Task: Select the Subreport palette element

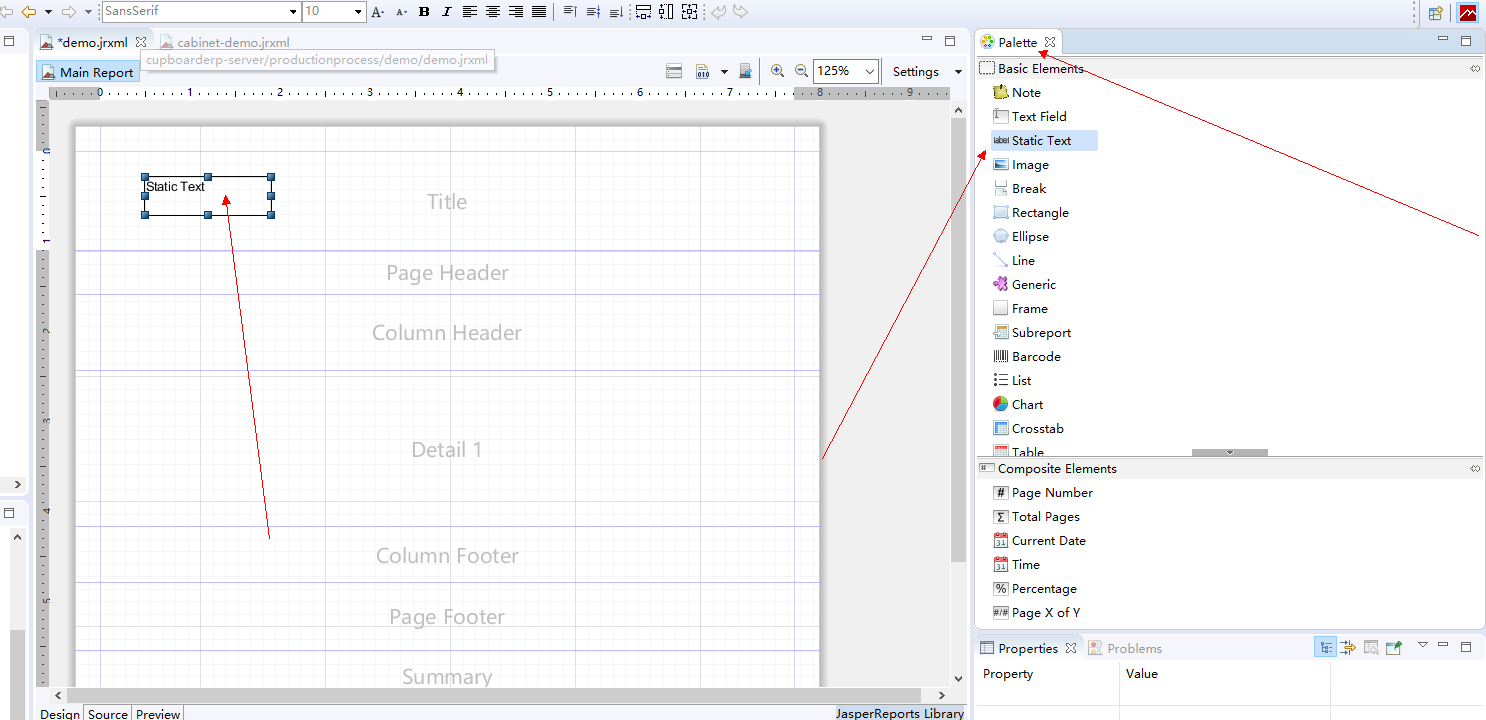Action: point(1031,333)
